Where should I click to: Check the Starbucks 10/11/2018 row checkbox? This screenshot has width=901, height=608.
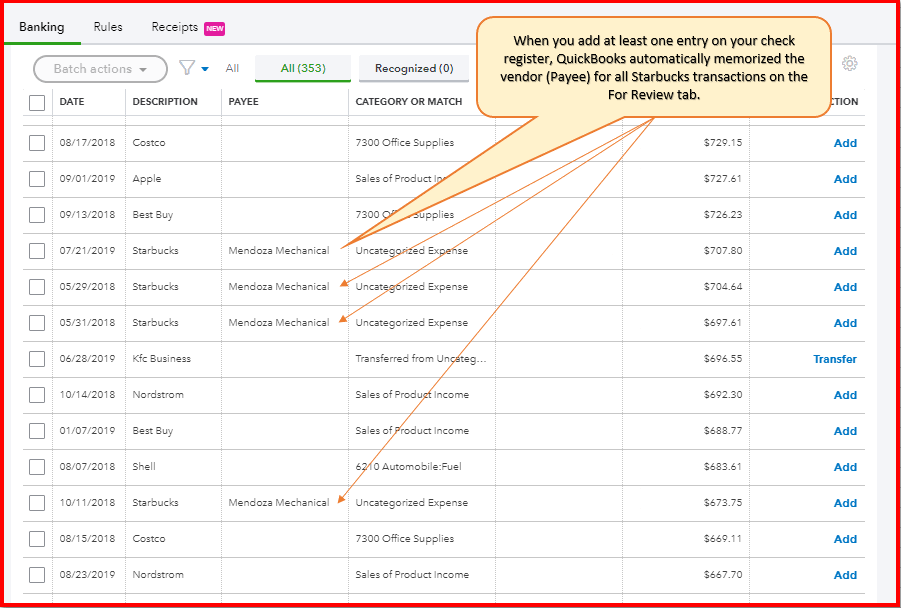click(37, 503)
